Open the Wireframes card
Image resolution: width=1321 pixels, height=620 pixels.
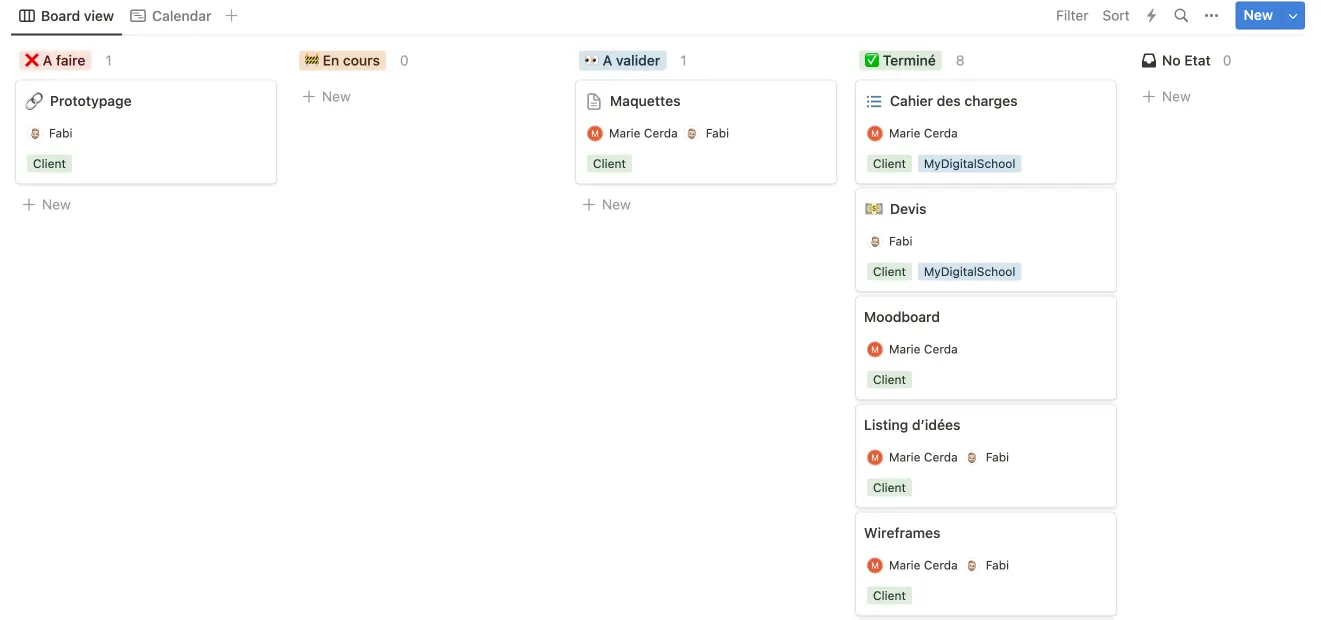point(986,564)
